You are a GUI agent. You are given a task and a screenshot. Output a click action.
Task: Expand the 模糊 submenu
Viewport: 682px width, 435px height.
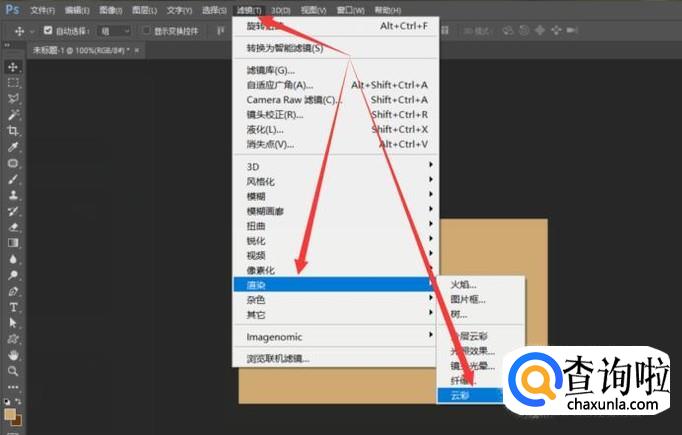tap(335, 196)
